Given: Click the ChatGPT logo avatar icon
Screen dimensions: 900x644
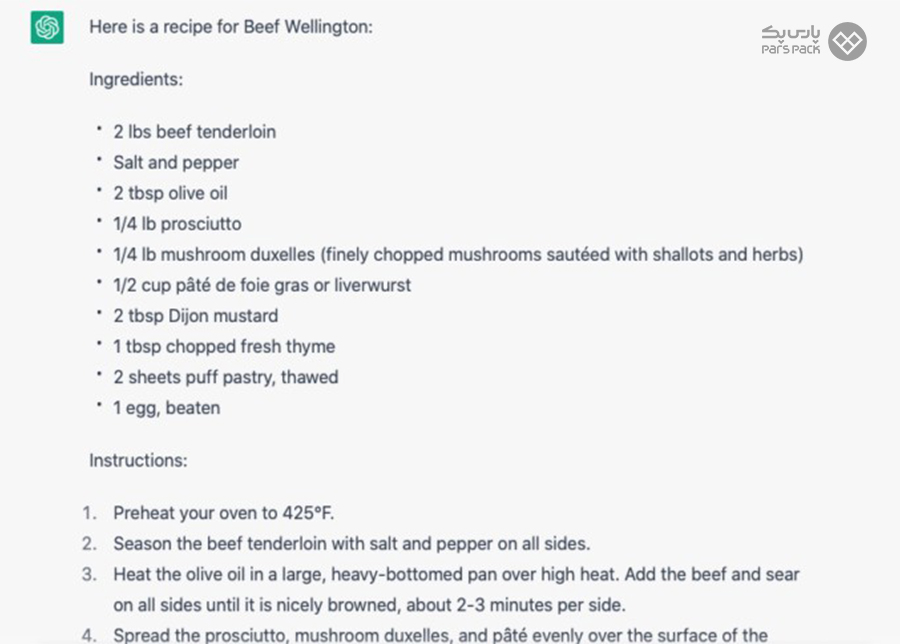Looking at the screenshot, I should coord(47,27).
